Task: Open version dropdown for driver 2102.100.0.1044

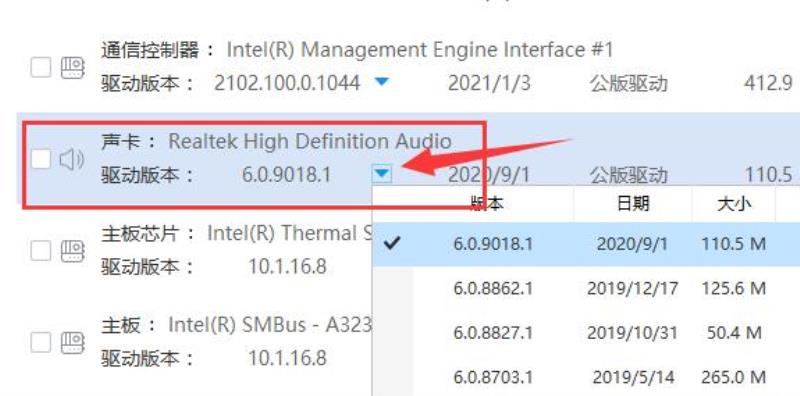Action: 382,81
